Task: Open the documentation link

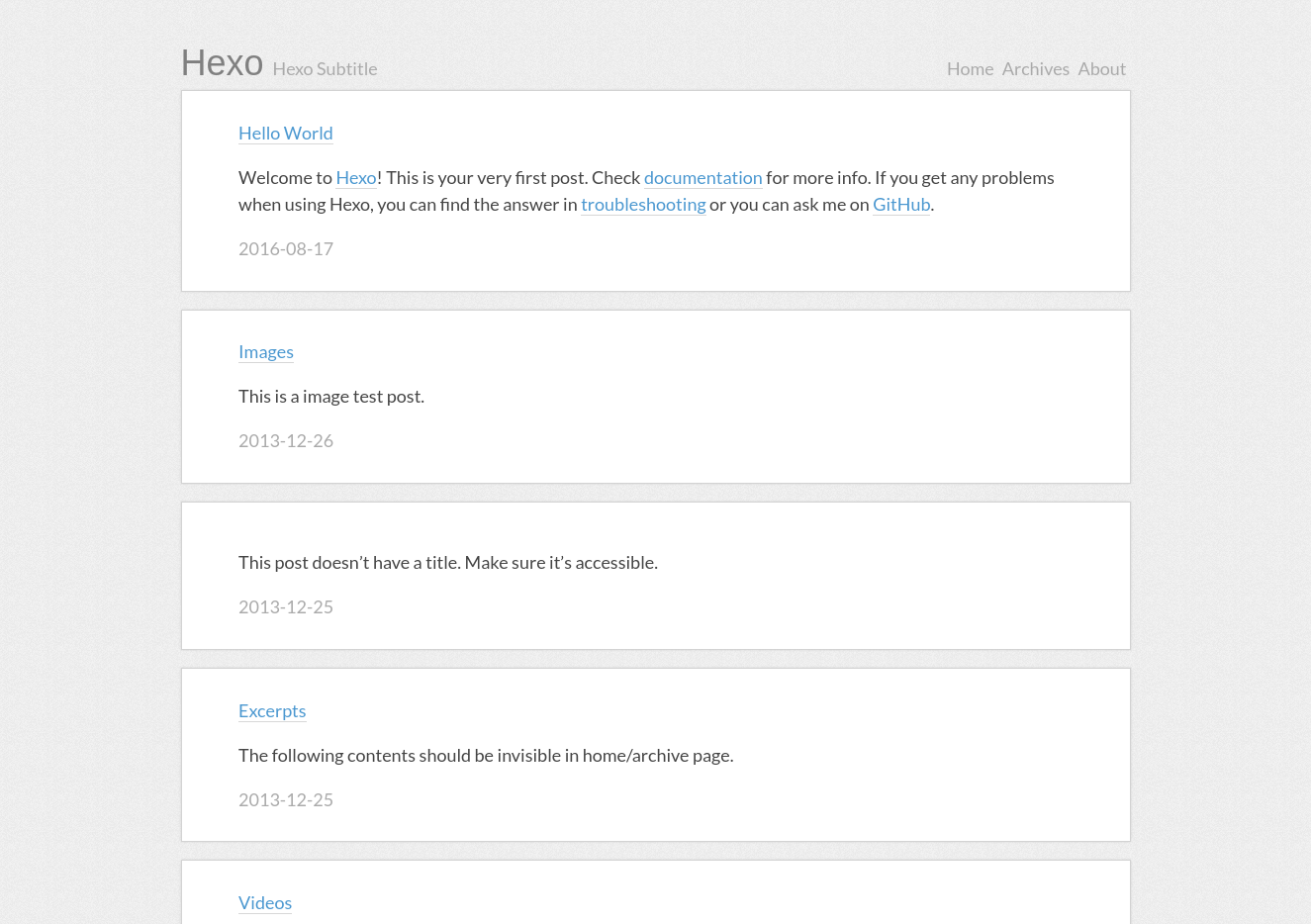Action: 702,178
